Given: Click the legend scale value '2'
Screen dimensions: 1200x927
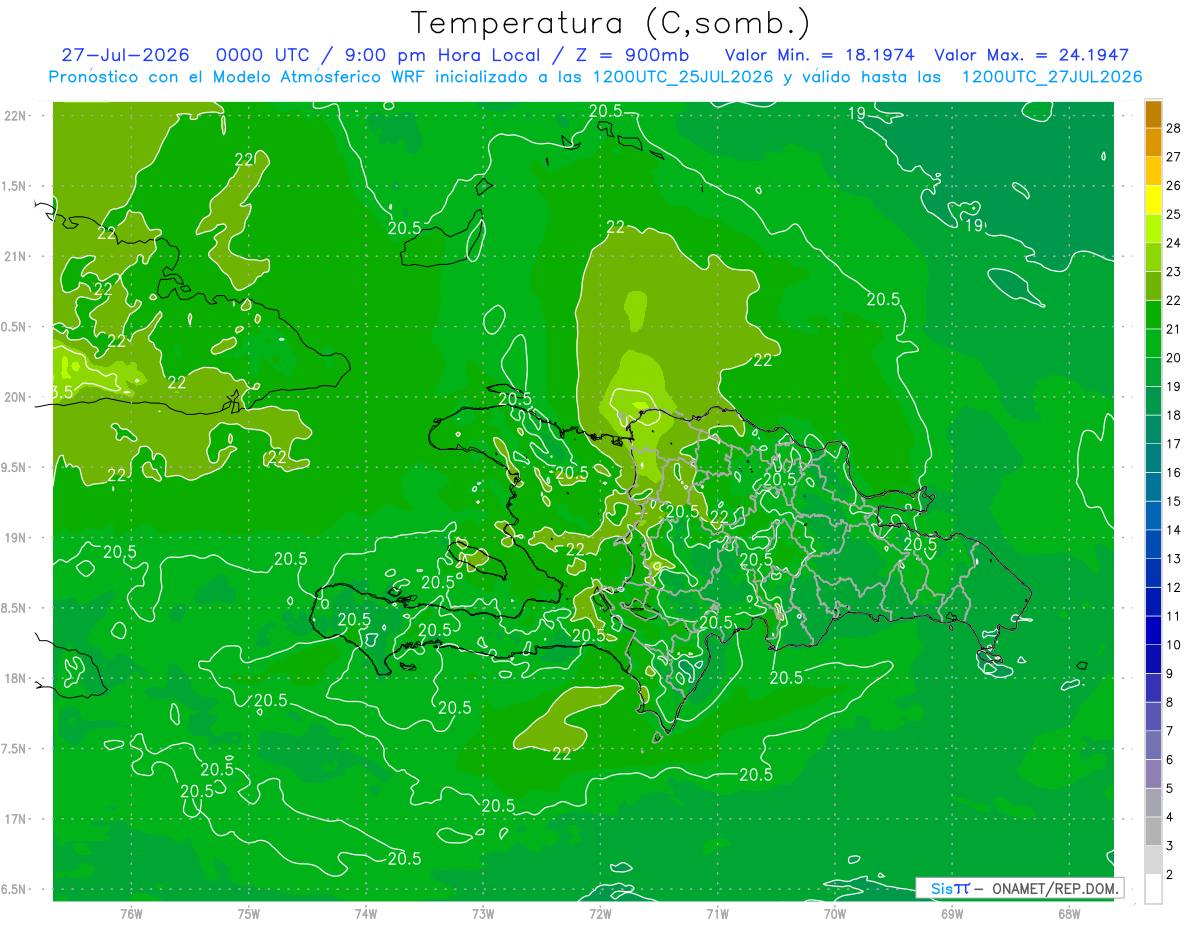Looking at the screenshot, I should [x=1171, y=875].
